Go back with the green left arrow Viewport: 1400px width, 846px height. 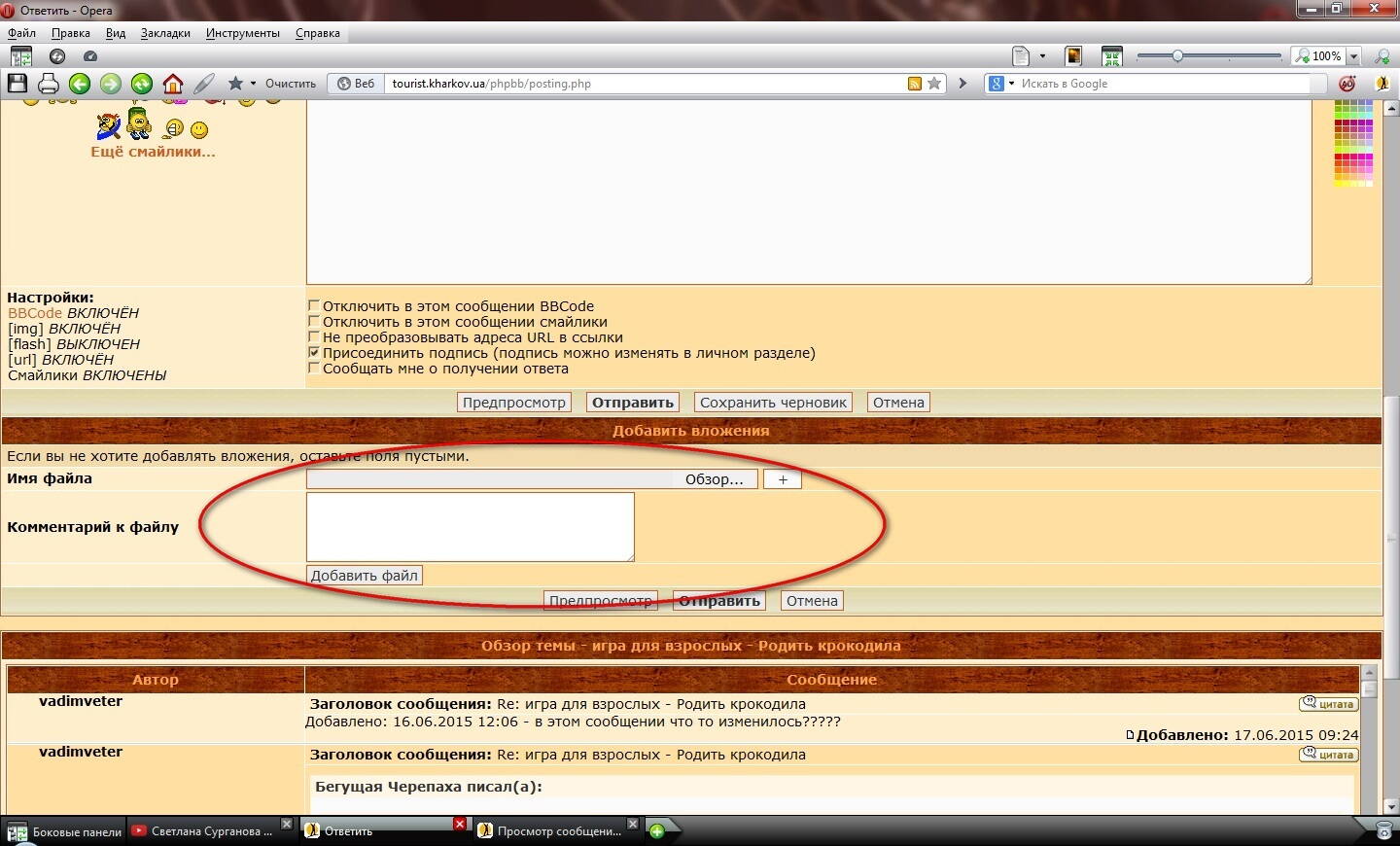[80, 84]
